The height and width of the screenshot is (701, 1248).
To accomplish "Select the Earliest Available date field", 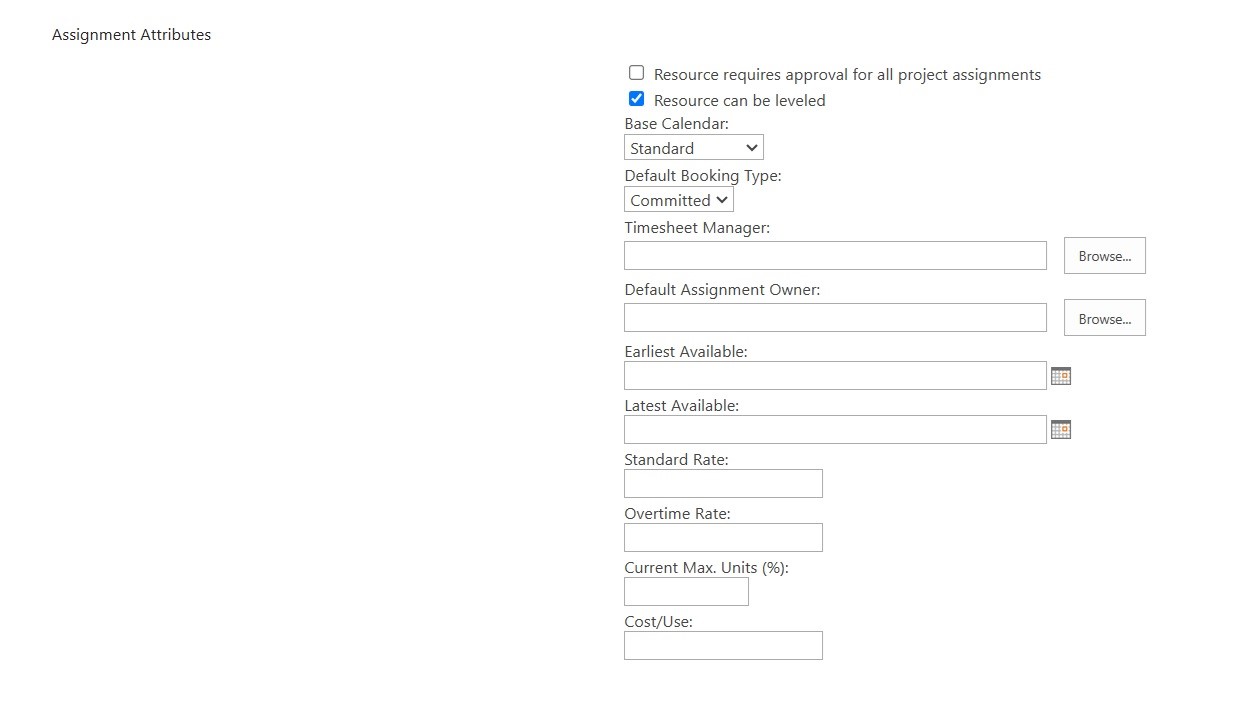I will (835, 376).
